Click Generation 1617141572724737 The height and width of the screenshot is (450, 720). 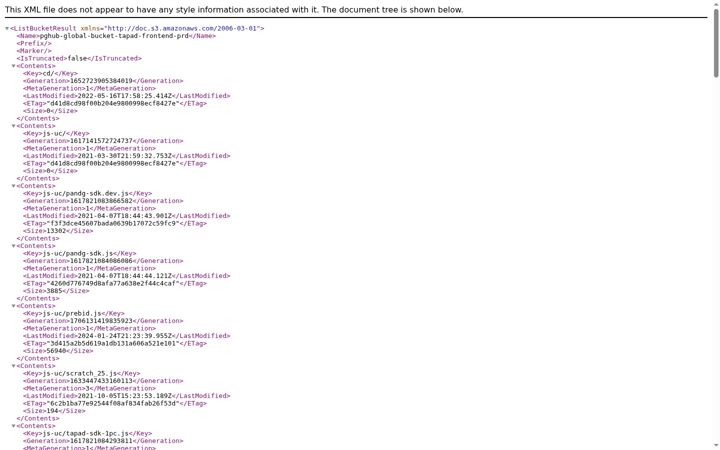(x=101, y=141)
